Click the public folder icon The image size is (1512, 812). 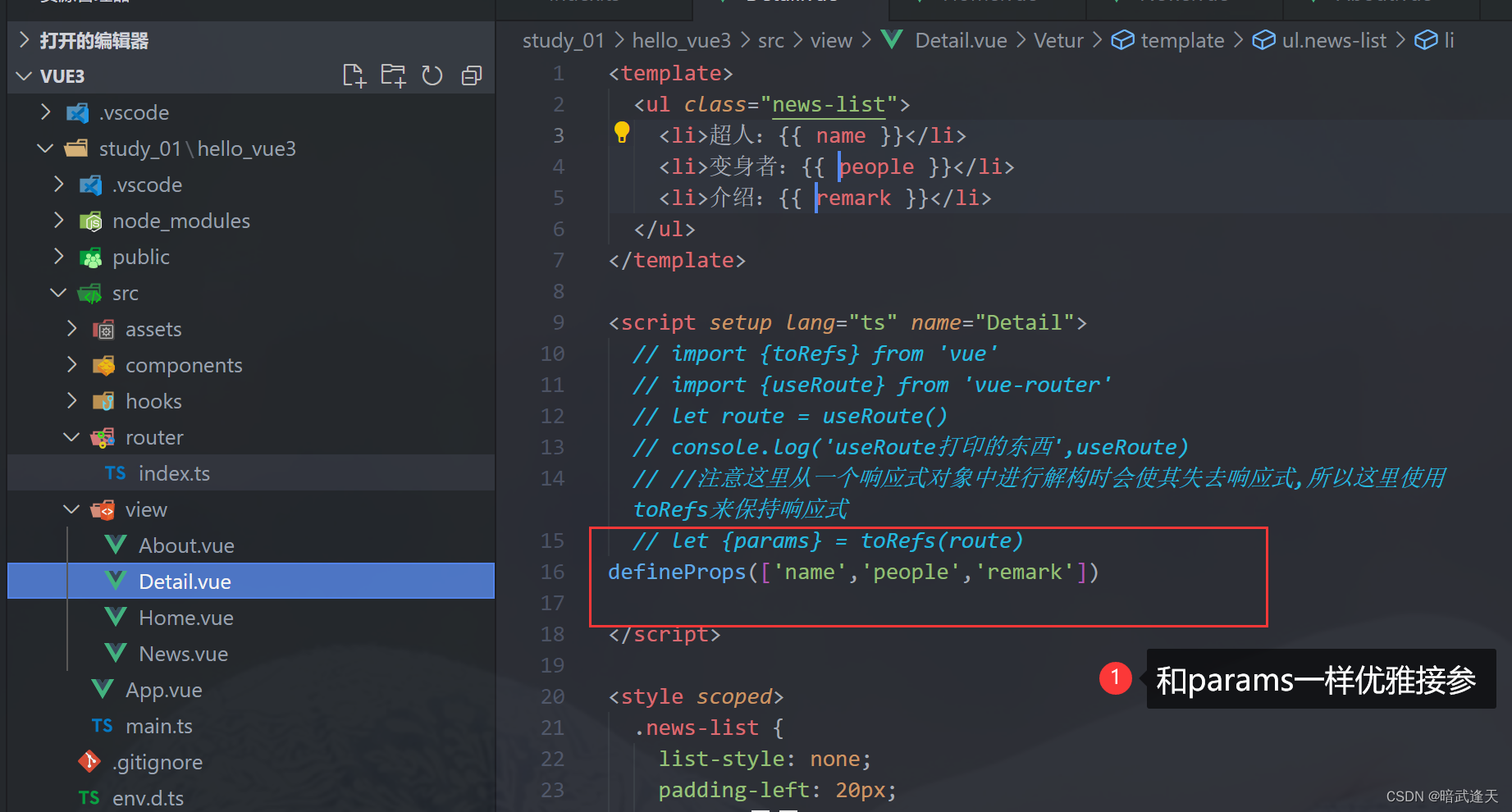point(90,258)
